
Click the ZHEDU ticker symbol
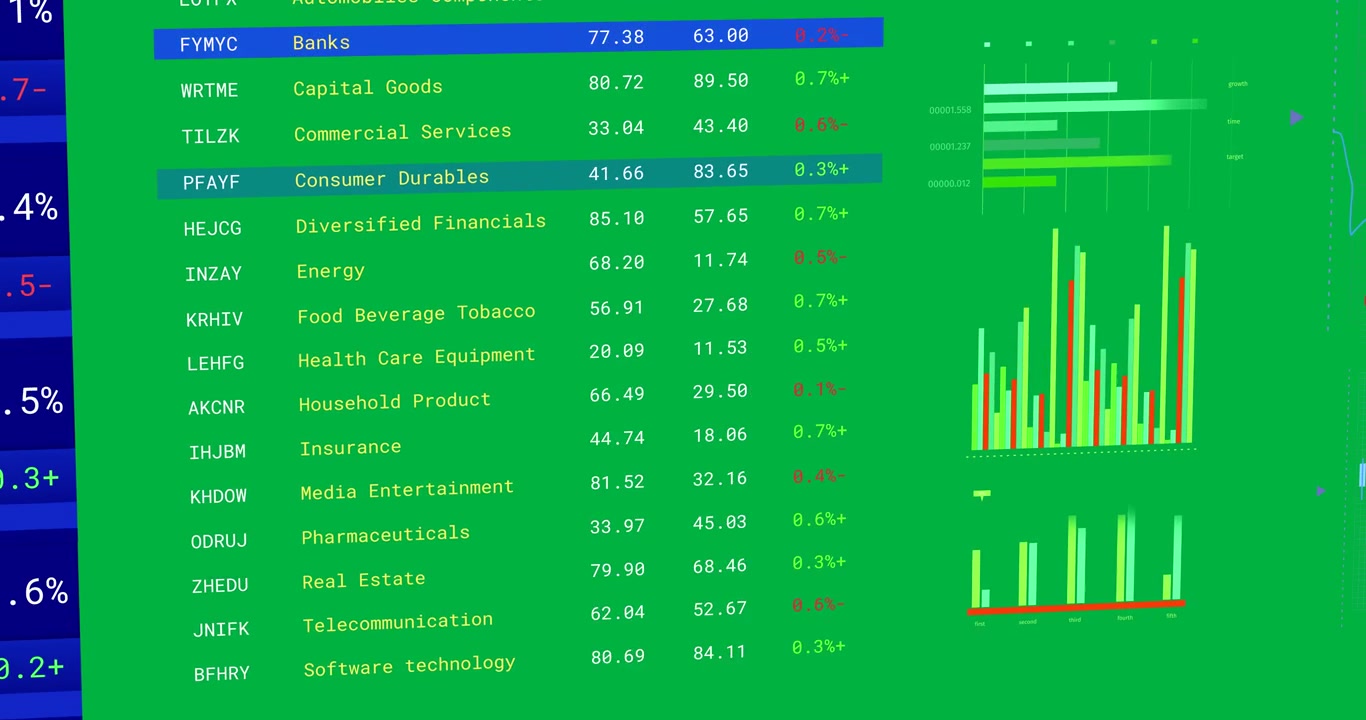[220, 586]
